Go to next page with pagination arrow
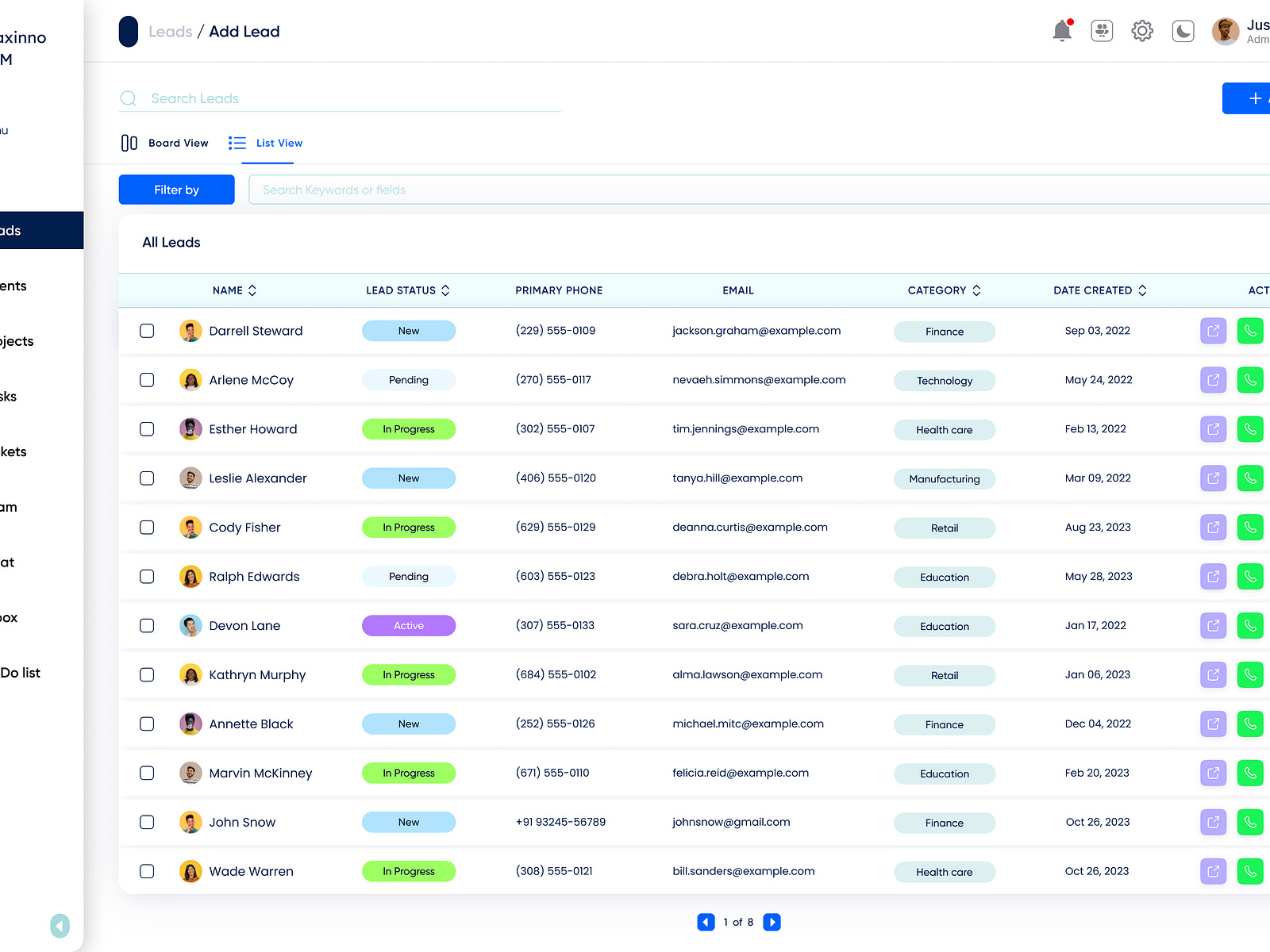Image resolution: width=1270 pixels, height=952 pixels. (771, 922)
